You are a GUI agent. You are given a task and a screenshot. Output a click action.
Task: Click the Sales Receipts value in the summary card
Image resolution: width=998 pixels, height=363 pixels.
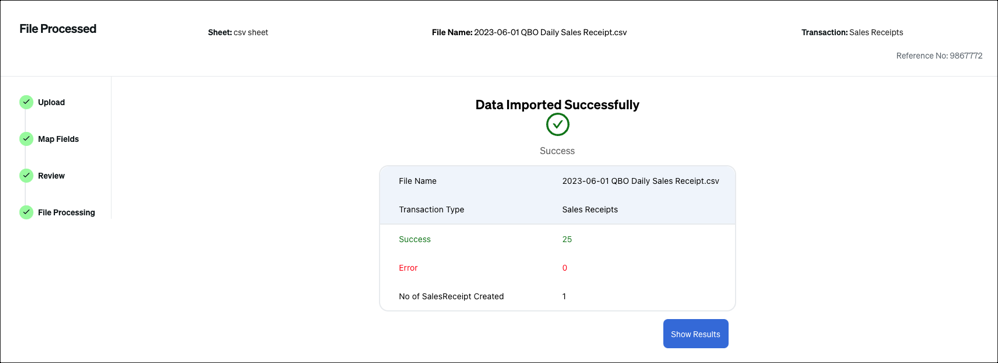590,210
